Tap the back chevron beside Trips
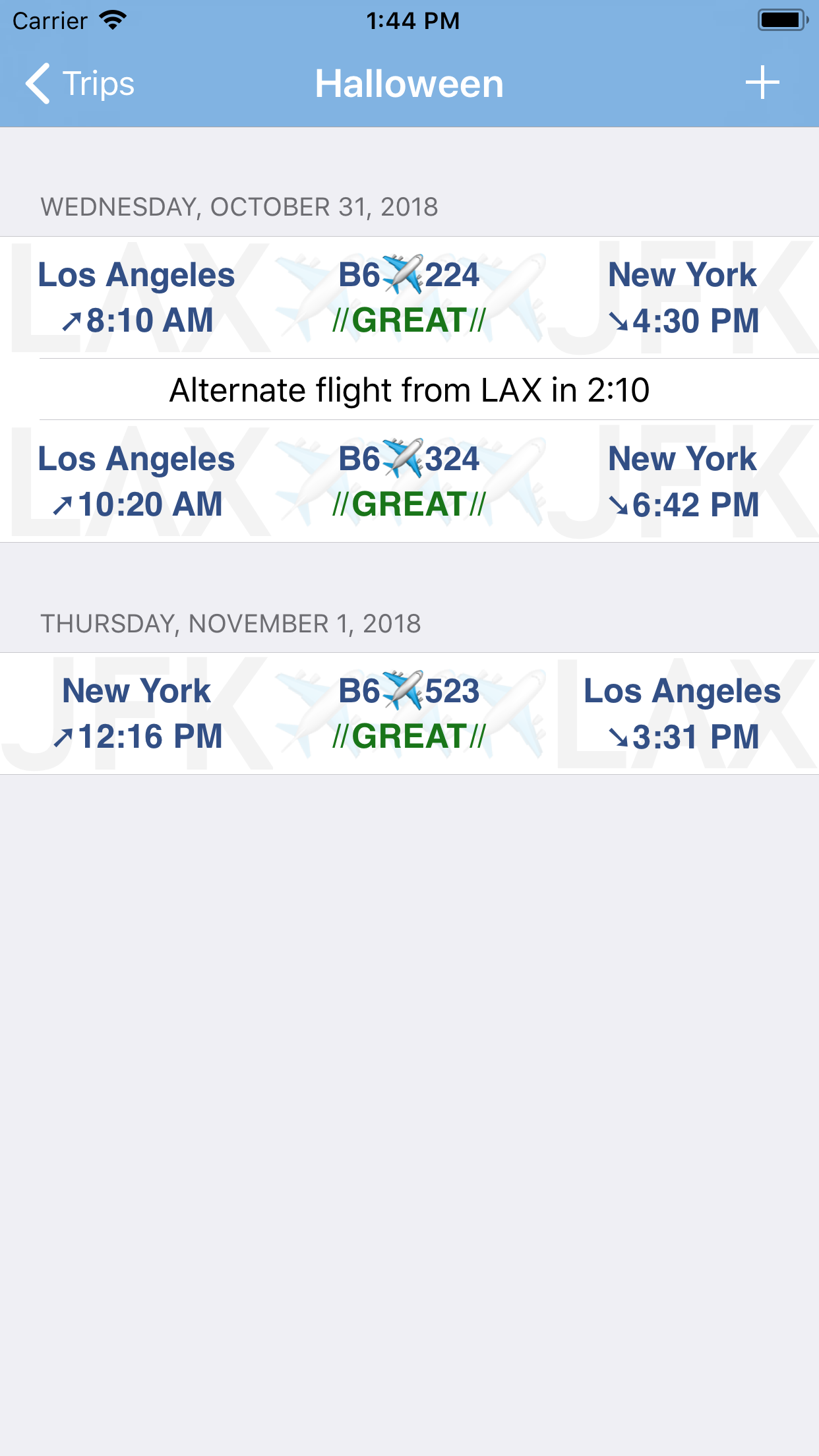This screenshot has width=819, height=1456. tap(38, 84)
